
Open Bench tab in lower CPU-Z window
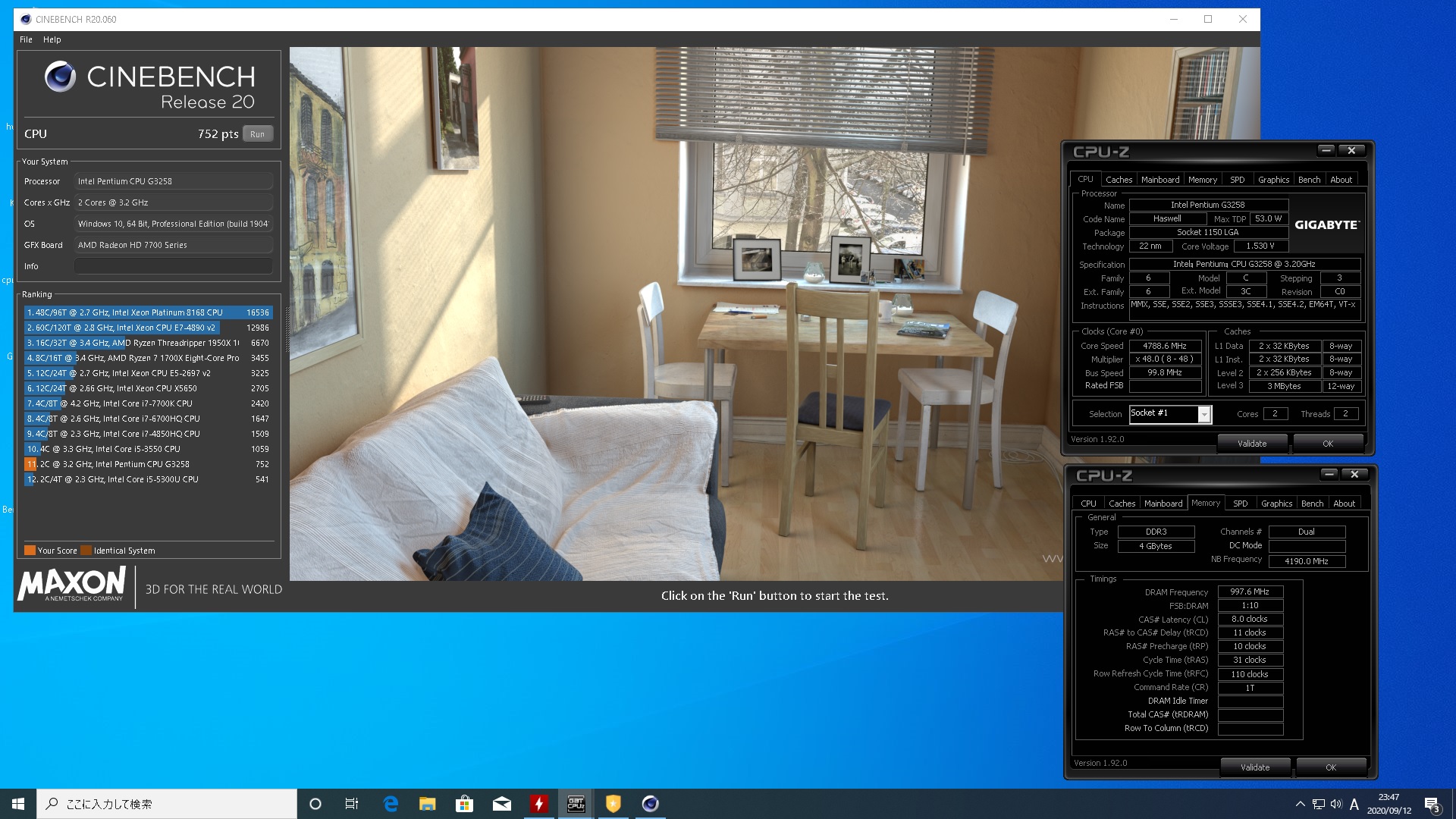click(1312, 504)
